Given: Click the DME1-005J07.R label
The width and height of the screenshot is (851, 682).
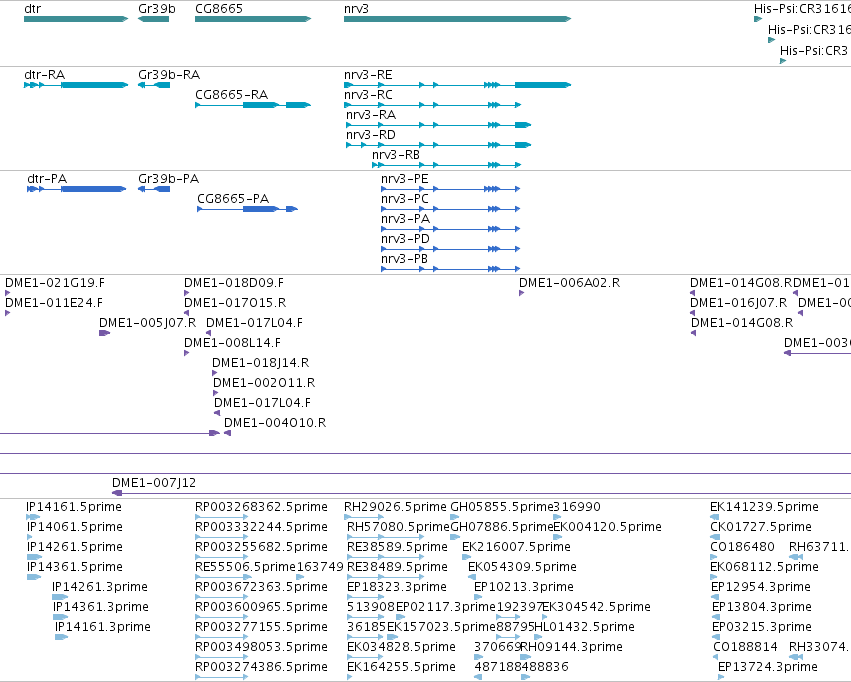Looking at the screenshot, I should [148, 323].
